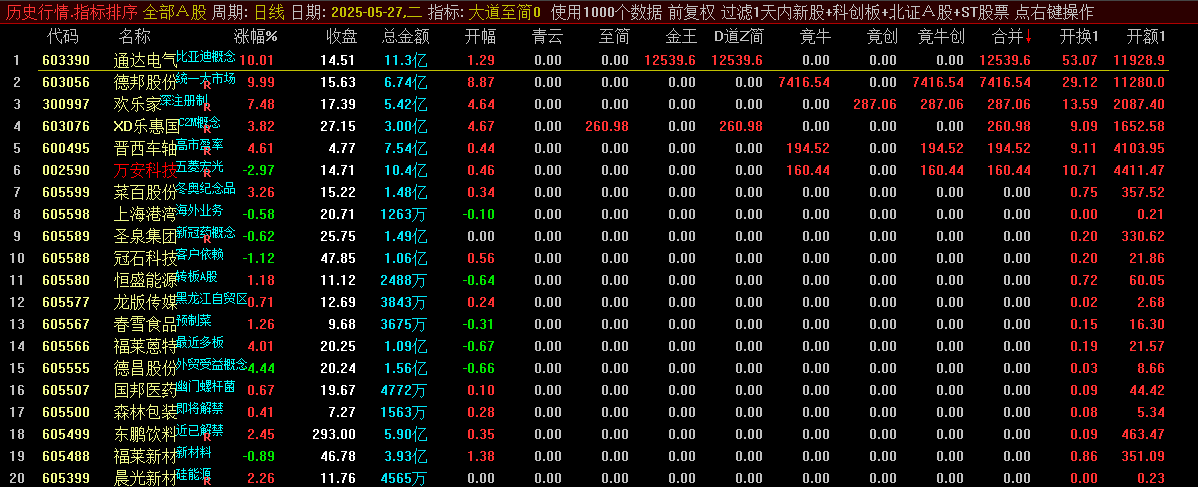The height and width of the screenshot is (487, 1198).
Task: Select stock name 德昌股份
Action: [x=144, y=368]
